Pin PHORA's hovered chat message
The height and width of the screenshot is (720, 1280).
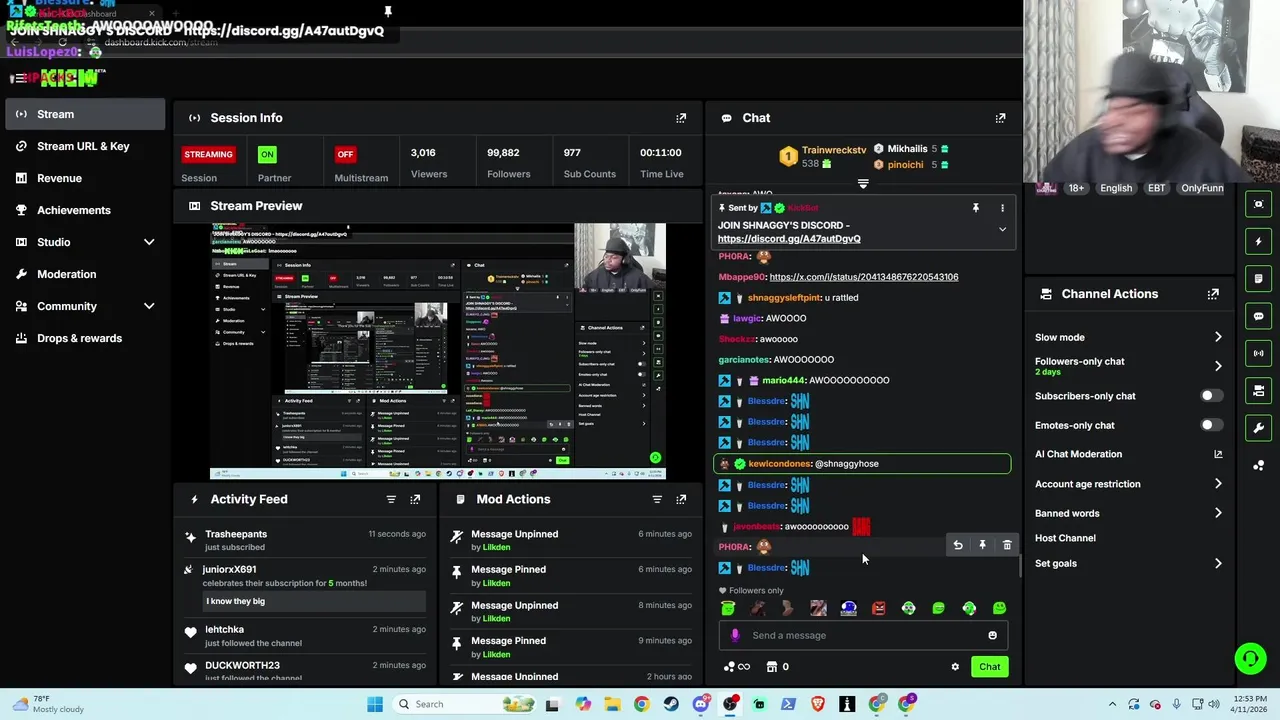[982, 545]
